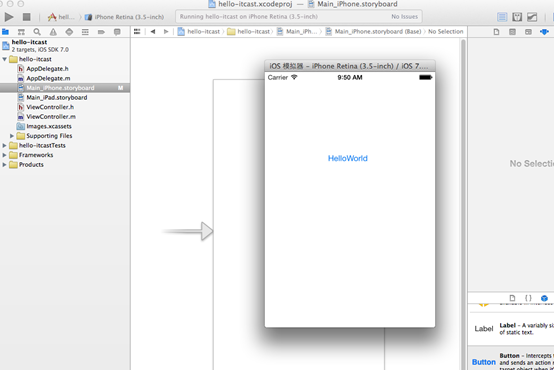Open the Quick Help inspector icon
This screenshot has height=370, width=554.
(x=512, y=32)
